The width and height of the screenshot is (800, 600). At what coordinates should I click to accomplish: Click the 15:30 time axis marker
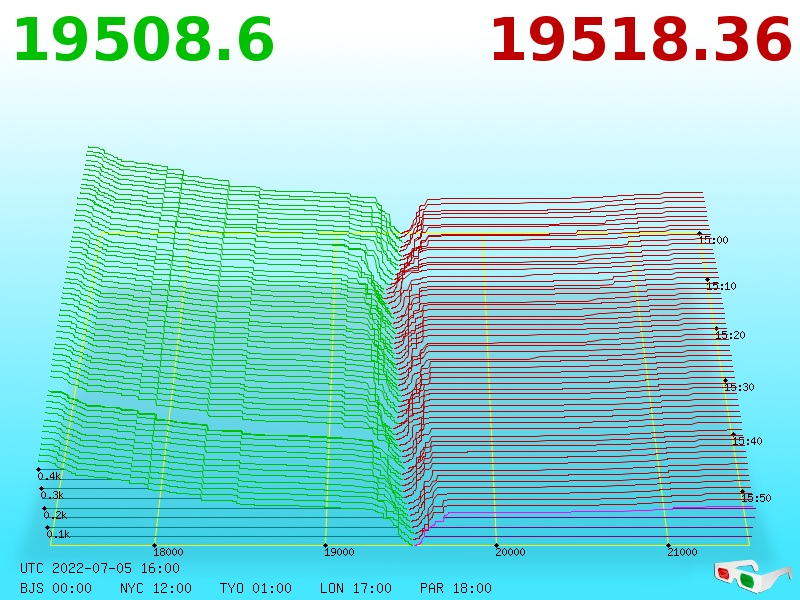pos(739,387)
